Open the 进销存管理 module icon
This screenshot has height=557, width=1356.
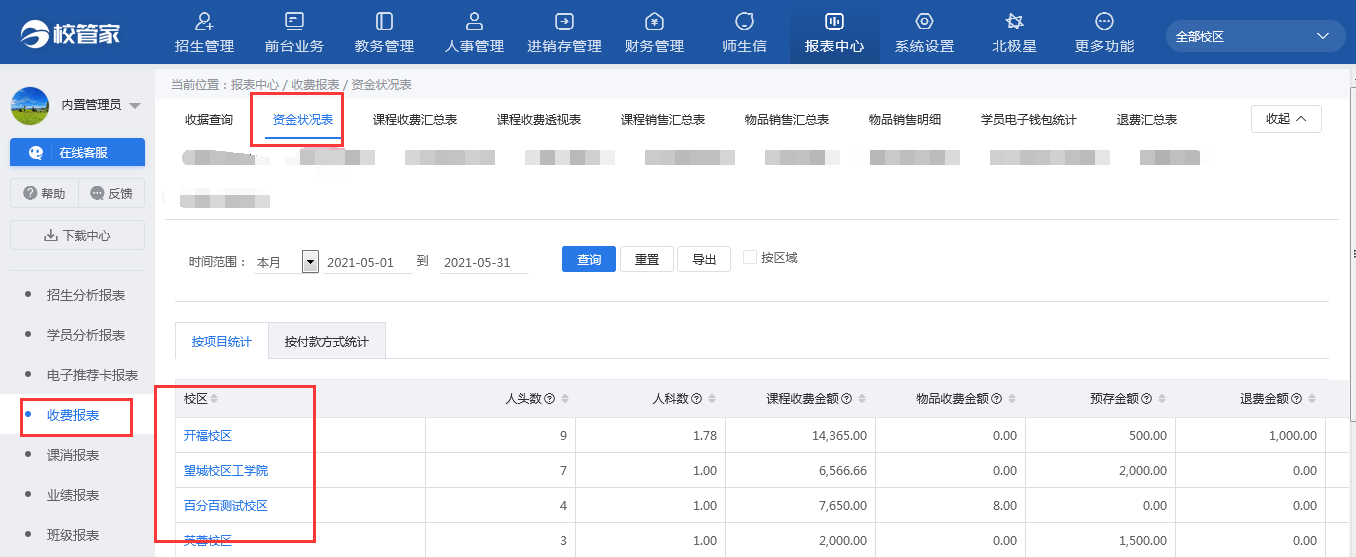[564, 21]
